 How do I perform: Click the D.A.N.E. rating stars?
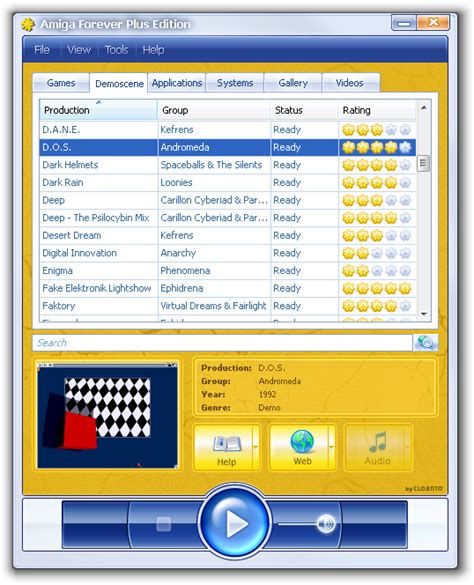tap(377, 130)
